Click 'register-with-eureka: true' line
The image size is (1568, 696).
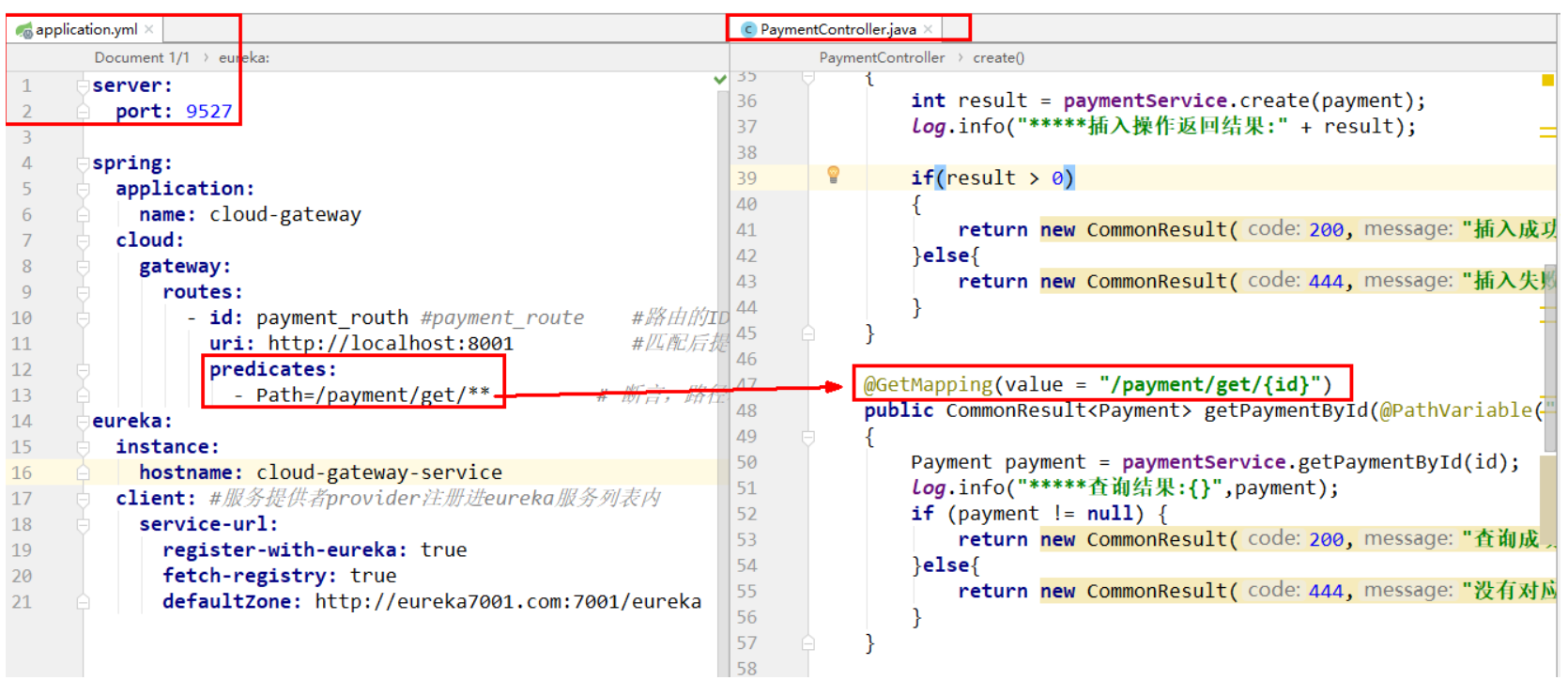click(x=315, y=550)
